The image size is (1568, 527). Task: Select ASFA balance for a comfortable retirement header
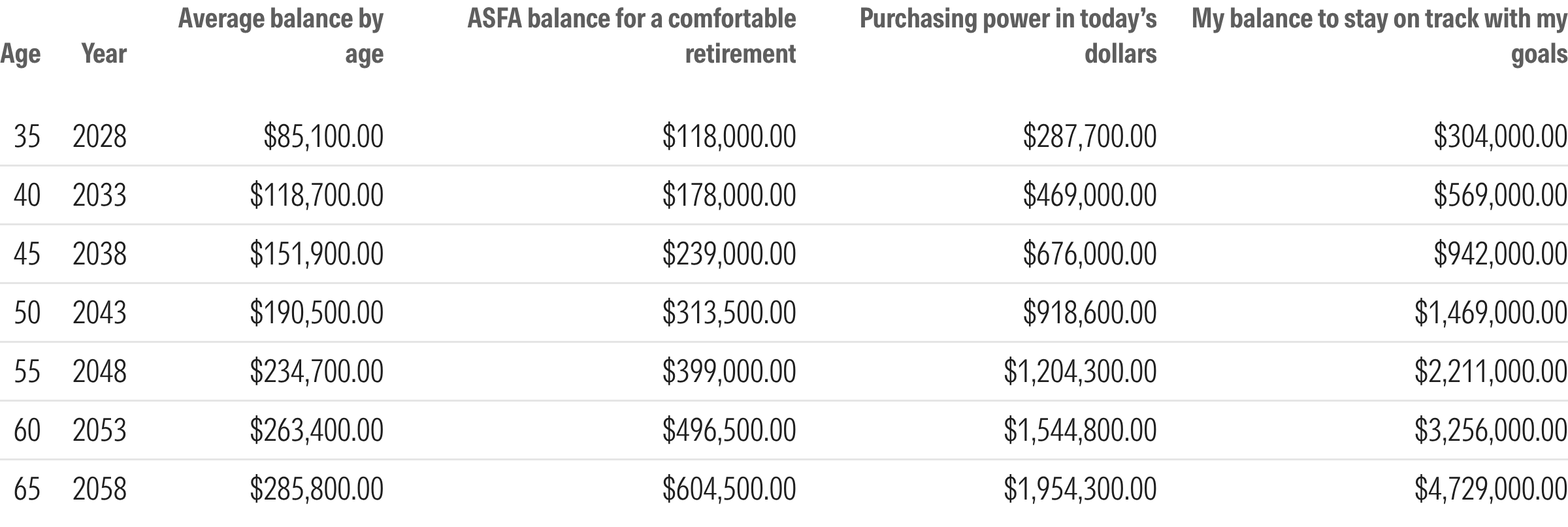coord(632,36)
